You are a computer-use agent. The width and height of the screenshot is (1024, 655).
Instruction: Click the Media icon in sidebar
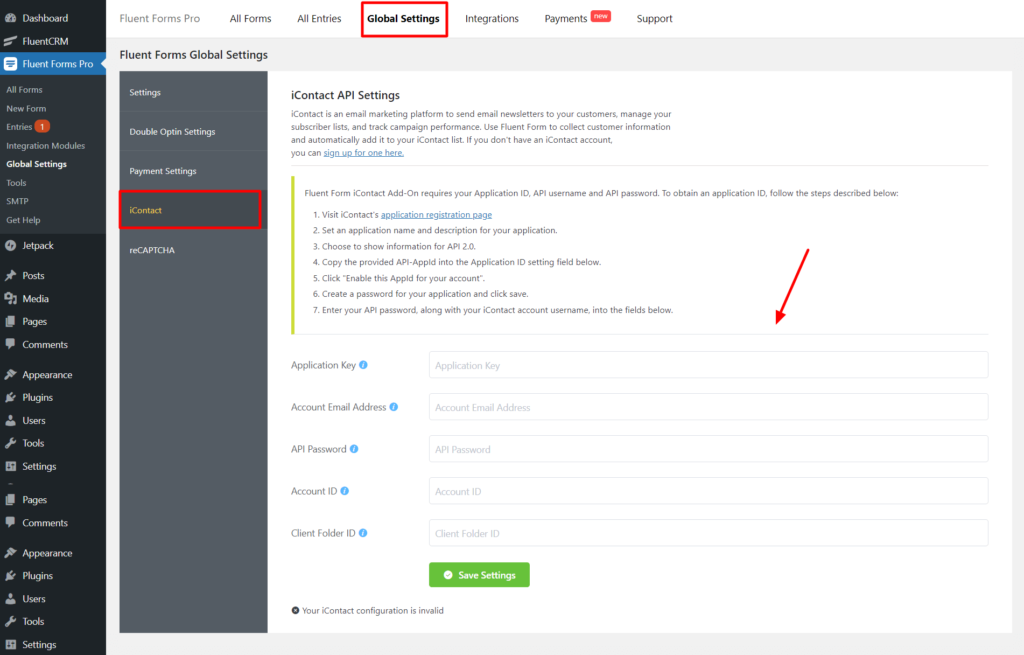10,298
